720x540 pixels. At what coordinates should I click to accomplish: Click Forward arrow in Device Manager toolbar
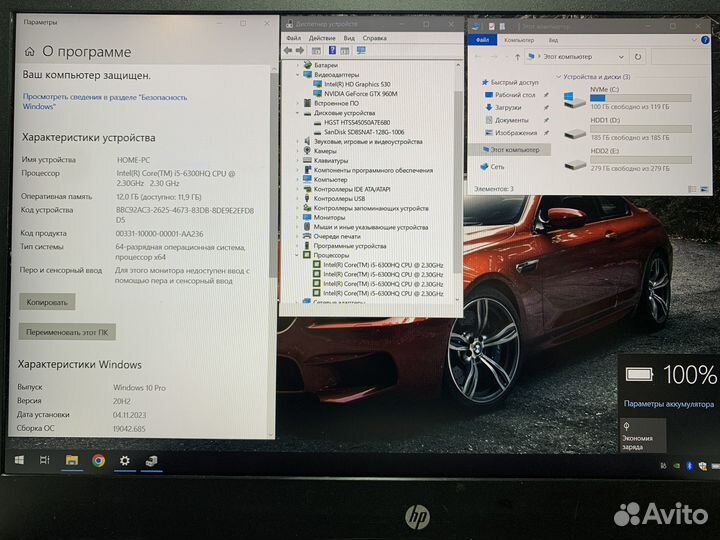pyautogui.click(x=300, y=51)
